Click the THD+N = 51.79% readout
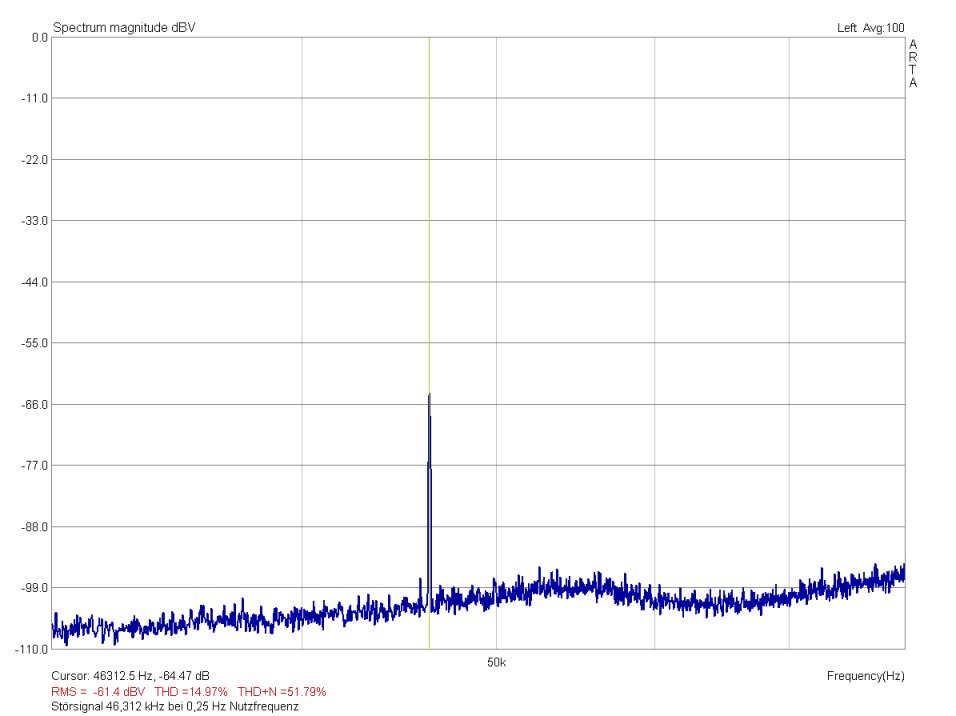The width and height of the screenshot is (956, 716). pos(281,691)
